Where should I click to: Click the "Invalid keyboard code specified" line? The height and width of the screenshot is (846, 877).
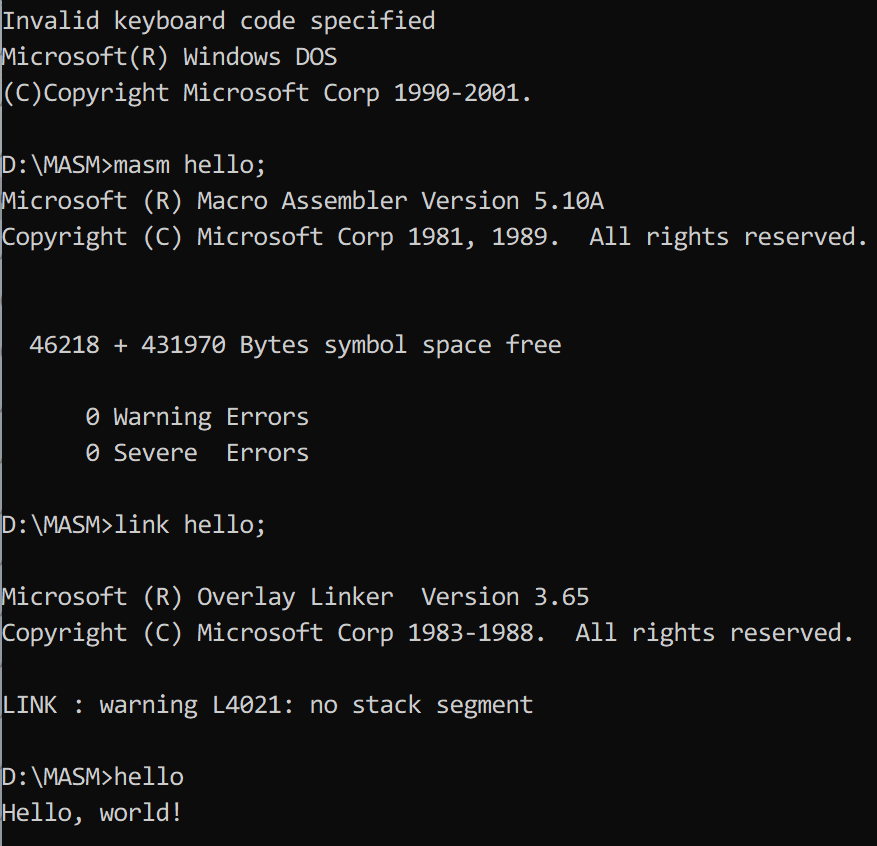(218, 21)
